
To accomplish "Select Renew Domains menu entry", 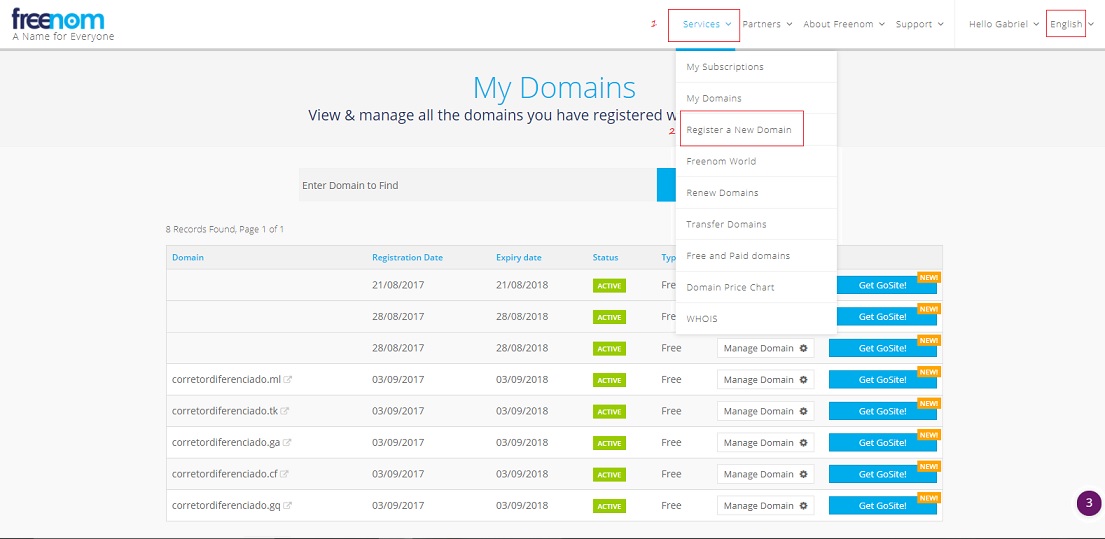I will click(x=756, y=193).
